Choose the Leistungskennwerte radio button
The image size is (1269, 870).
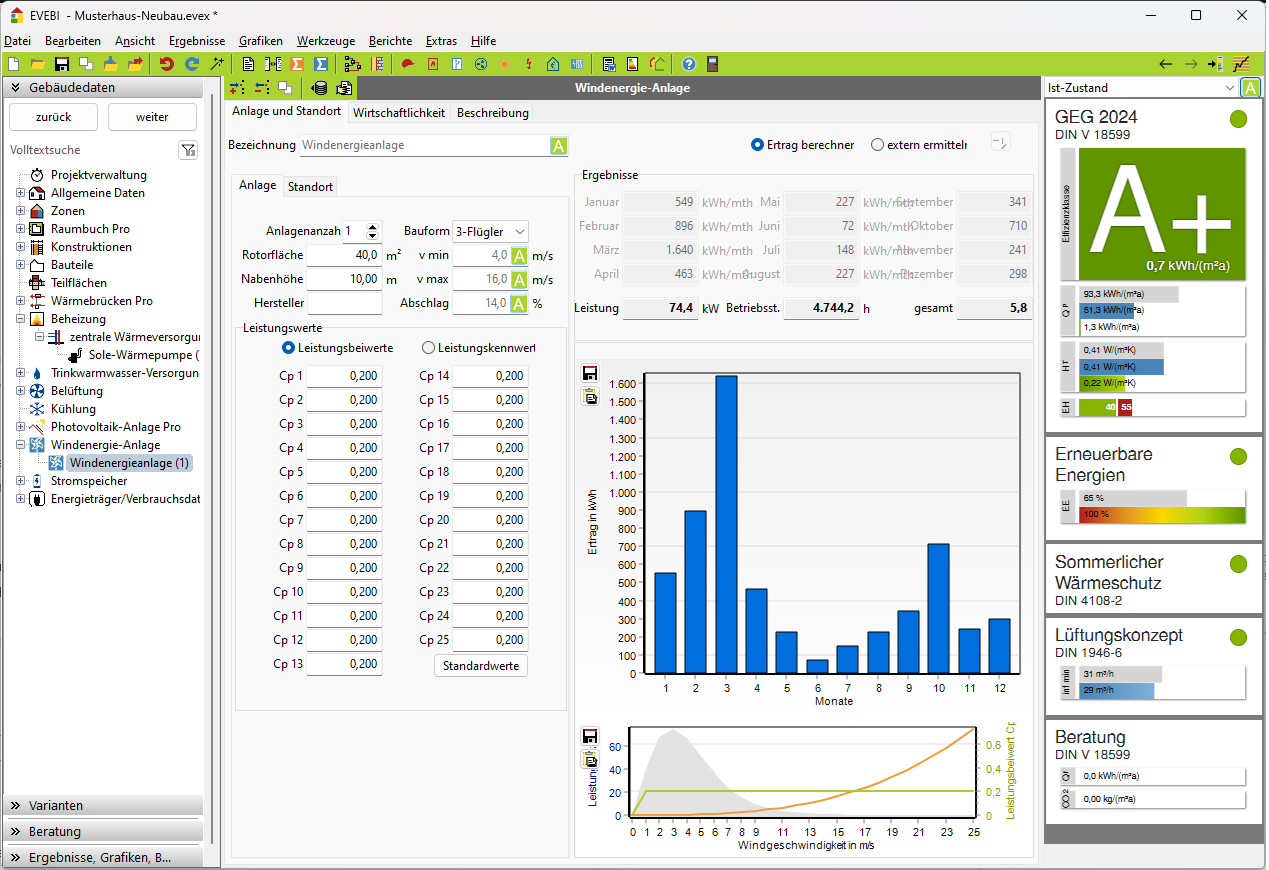click(x=428, y=348)
